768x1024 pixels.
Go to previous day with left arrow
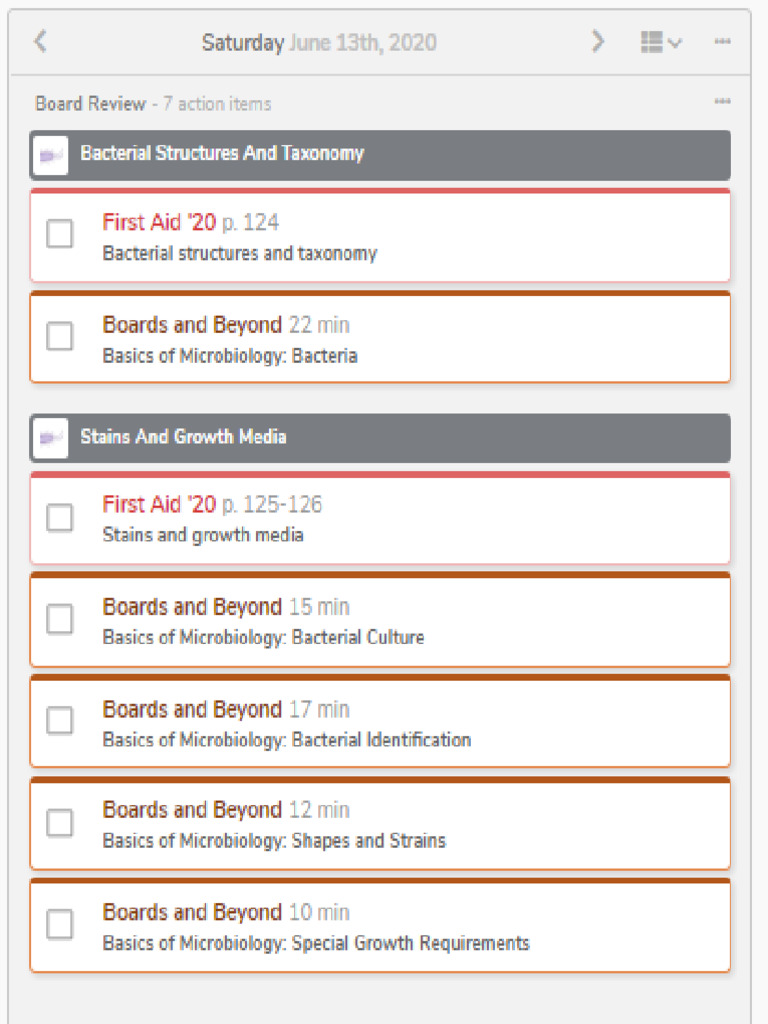coord(40,41)
